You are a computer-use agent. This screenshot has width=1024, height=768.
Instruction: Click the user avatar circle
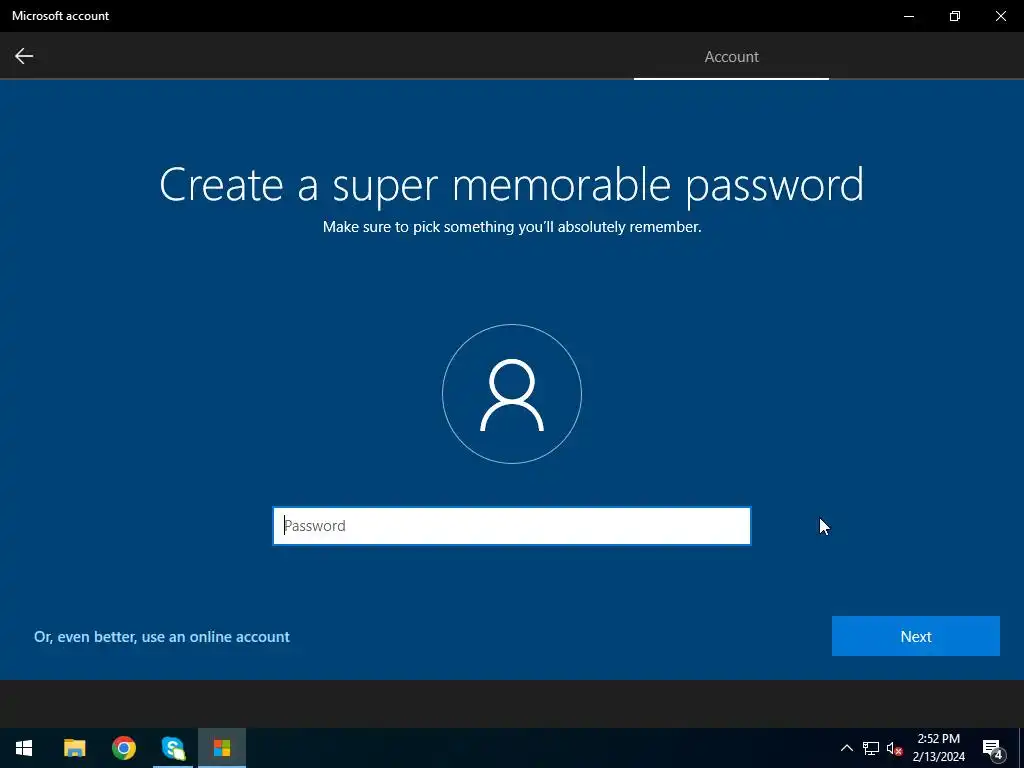(x=511, y=394)
